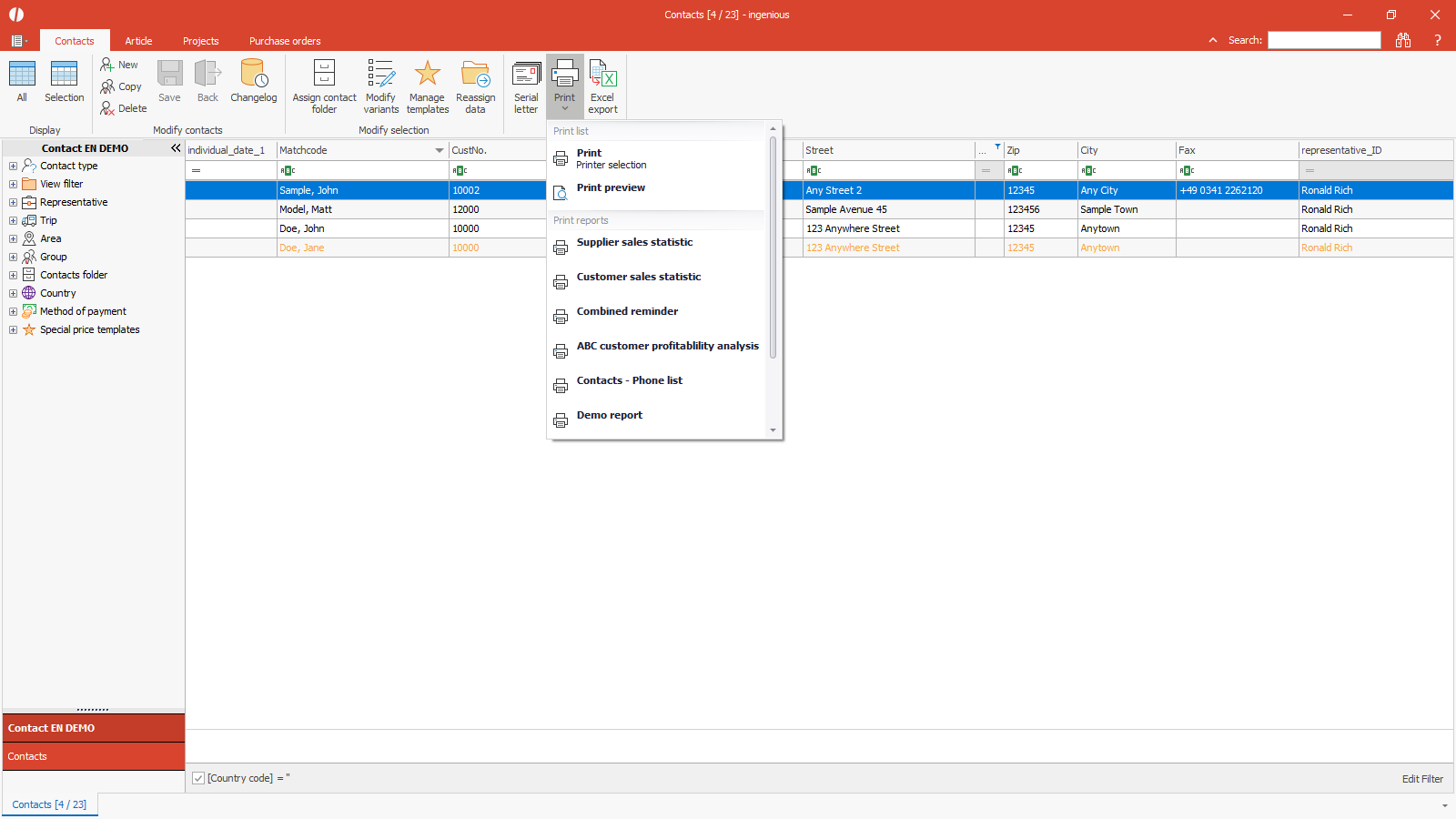
Task: Click the New contact button
Action: tap(120, 65)
